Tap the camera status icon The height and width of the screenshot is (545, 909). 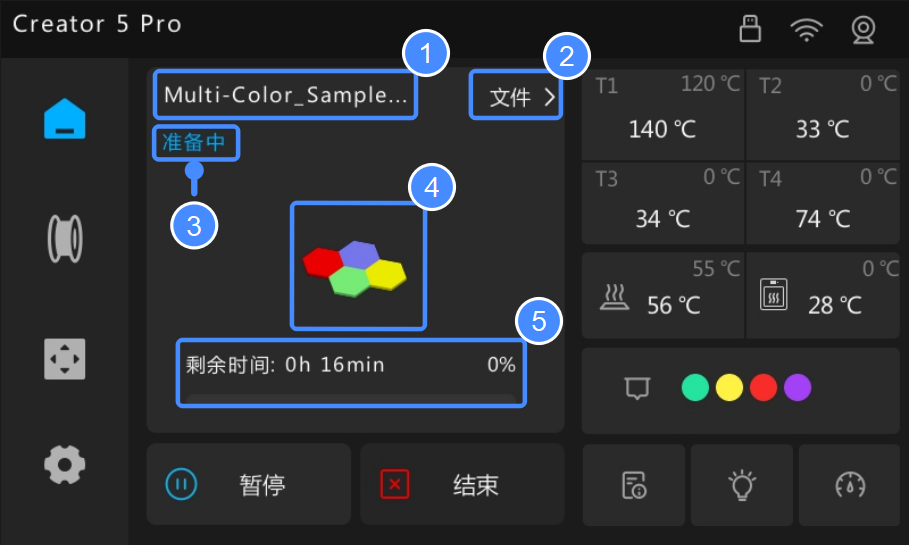coord(863,30)
